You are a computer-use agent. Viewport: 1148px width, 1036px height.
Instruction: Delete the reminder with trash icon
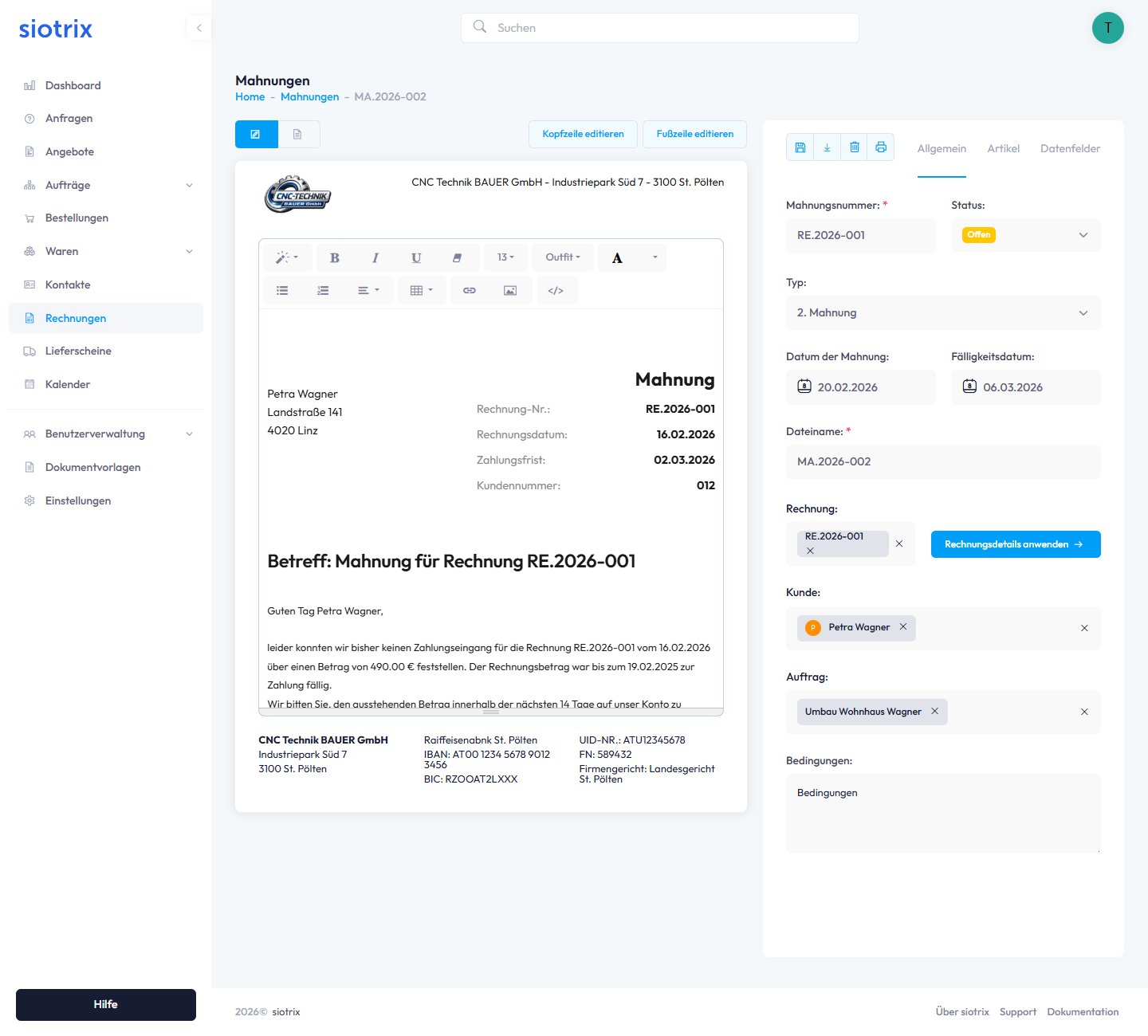[x=854, y=147]
